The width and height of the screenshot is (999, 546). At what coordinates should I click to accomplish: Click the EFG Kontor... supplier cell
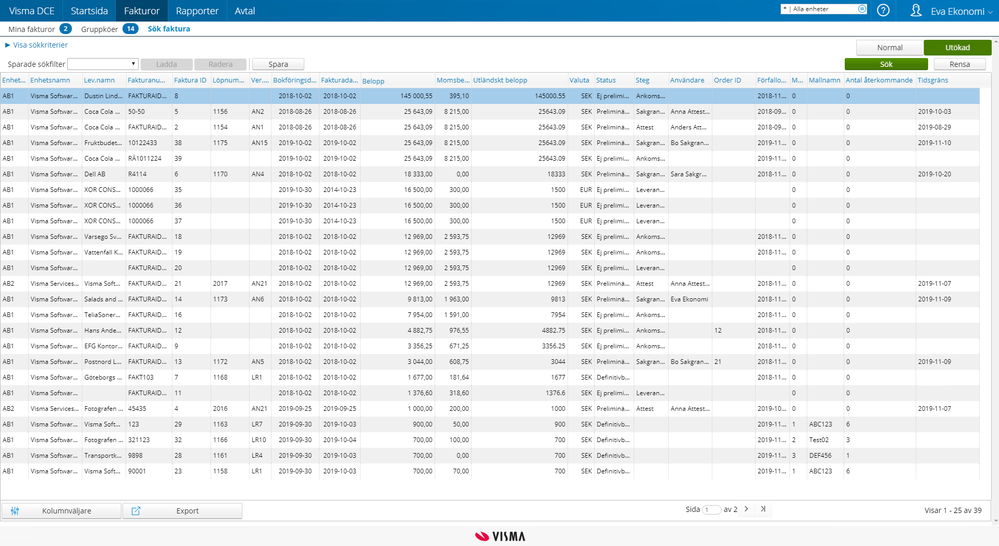pyautogui.click(x=103, y=346)
